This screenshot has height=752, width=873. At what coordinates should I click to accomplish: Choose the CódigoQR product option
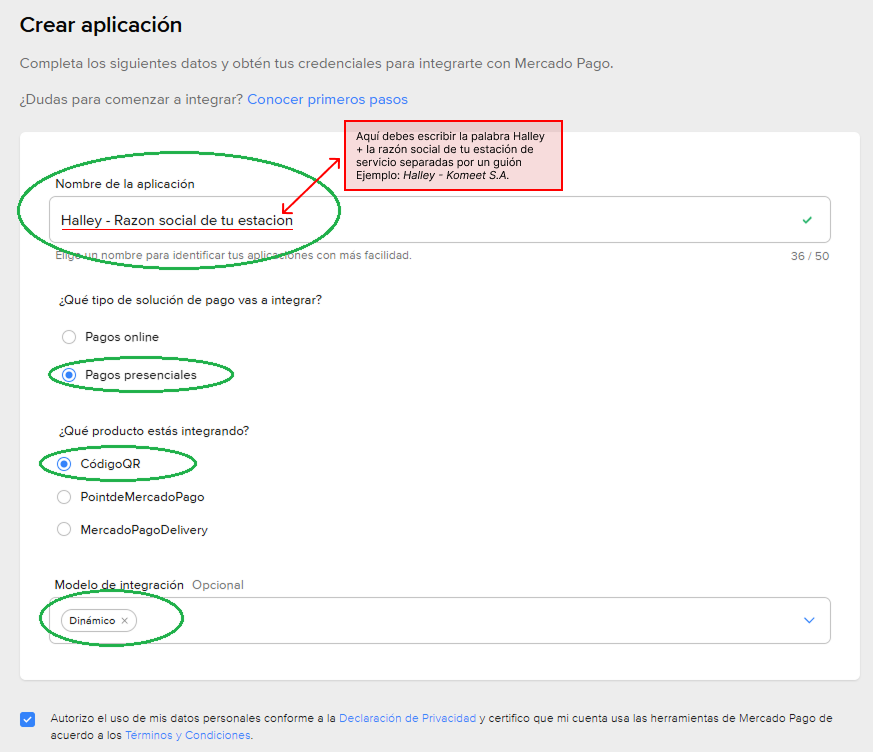pyautogui.click(x=64, y=464)
